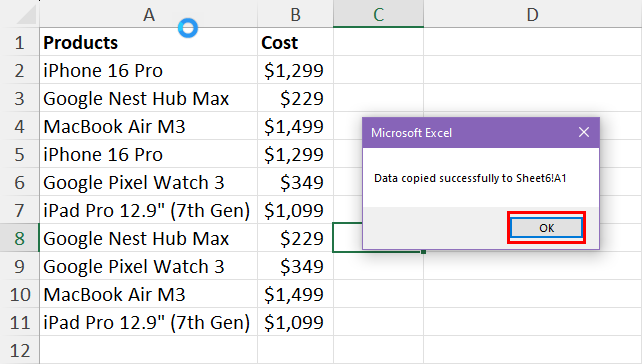Select row 9 header
The height and width of the screenshot is (364, 642).
(x=20, y=266)
